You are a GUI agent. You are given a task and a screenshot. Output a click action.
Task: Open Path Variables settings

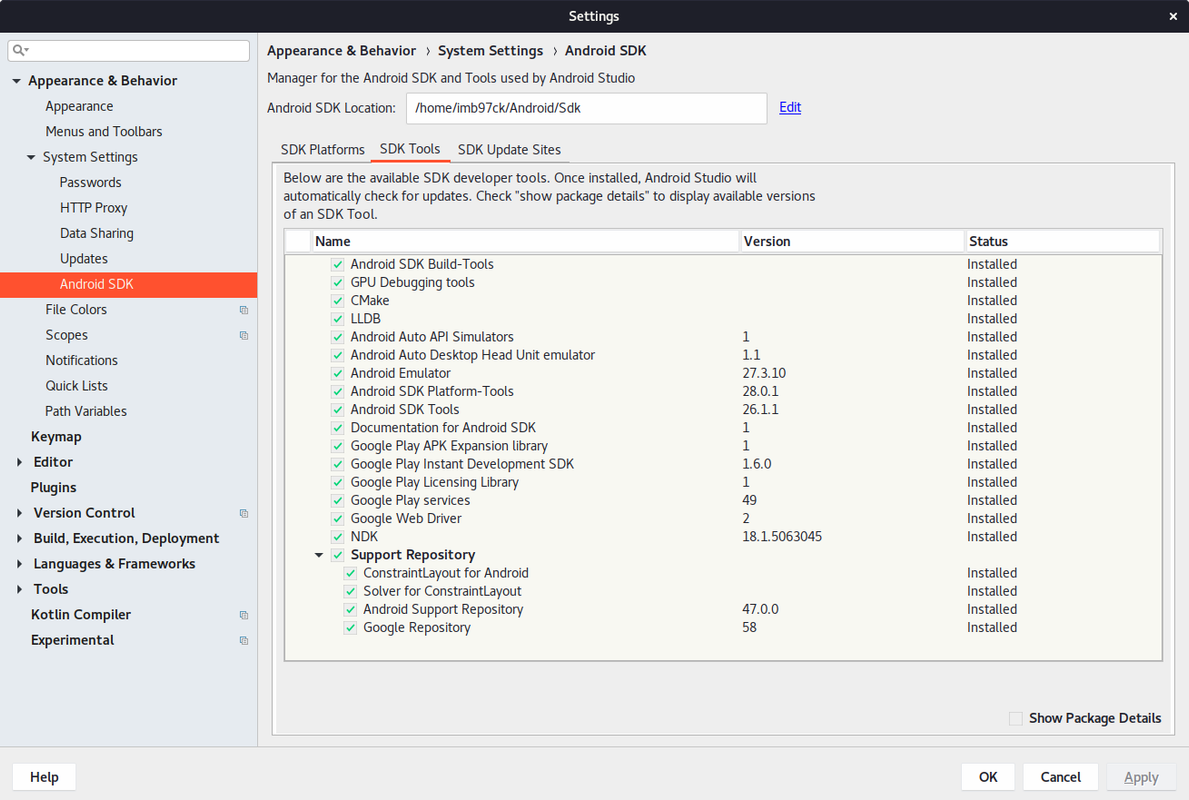point(86,411)
